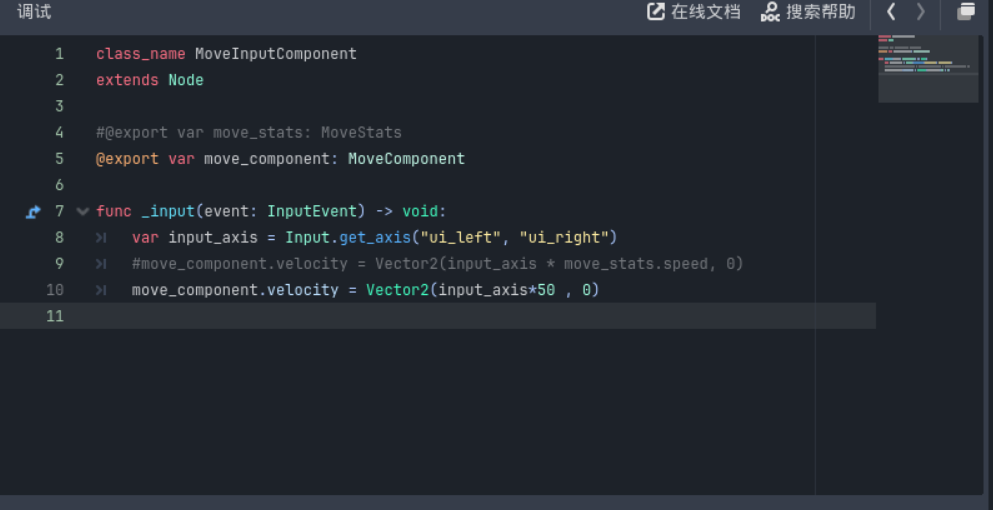Click line number 10 in the gutter
Viewport: 993px width, 510px height.
point(55,290)
